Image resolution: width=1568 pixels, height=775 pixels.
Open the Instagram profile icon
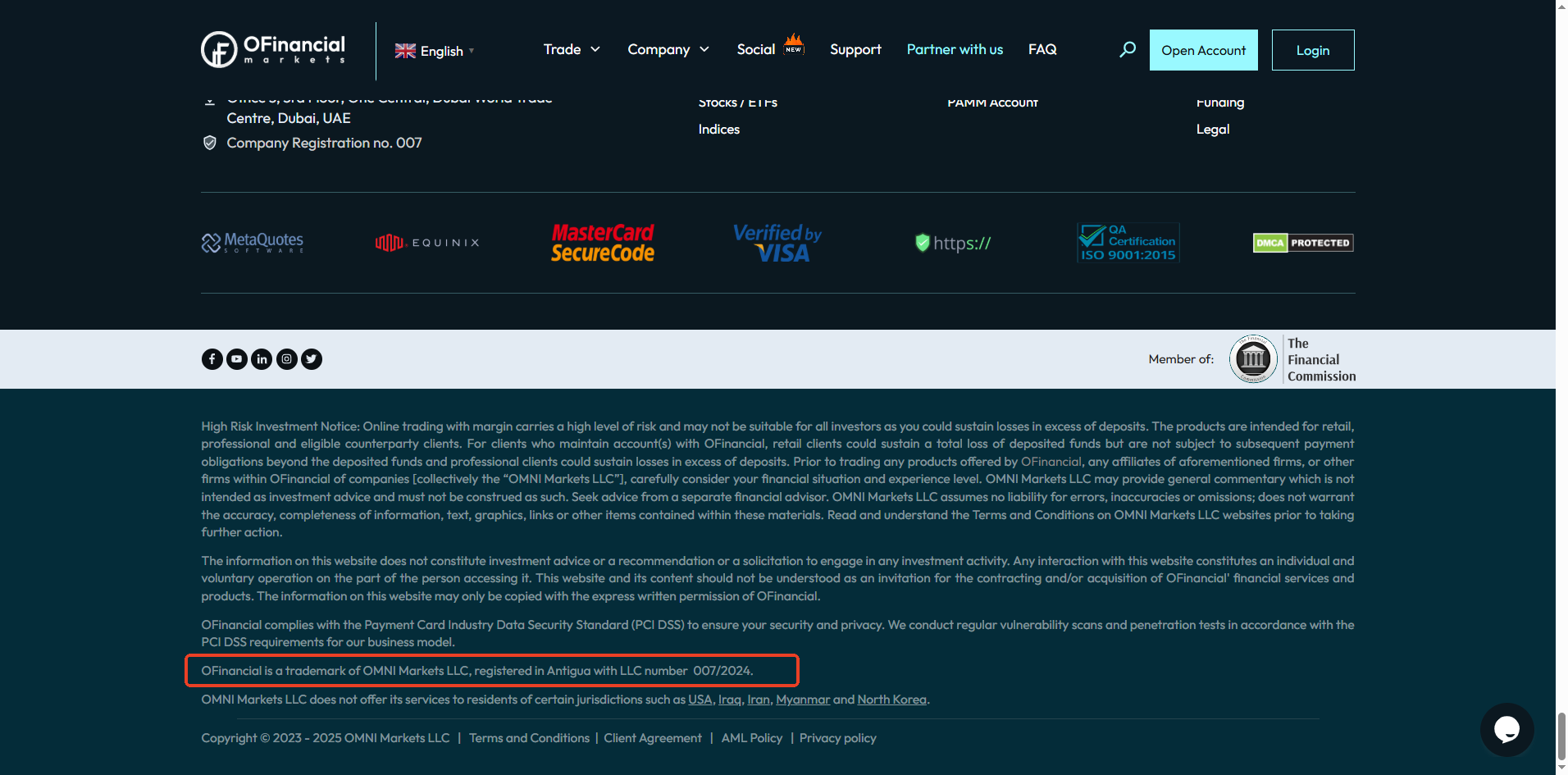pos(287,359)
